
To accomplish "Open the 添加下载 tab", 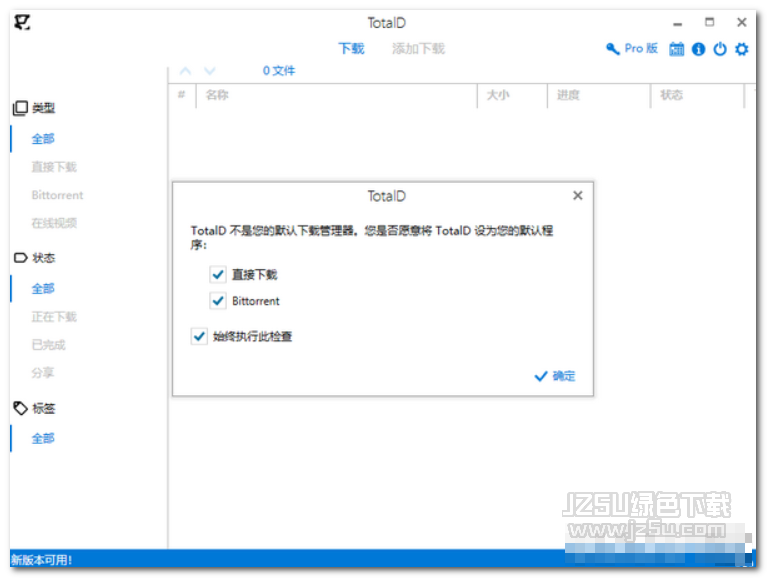I will (x=418, y=48).
